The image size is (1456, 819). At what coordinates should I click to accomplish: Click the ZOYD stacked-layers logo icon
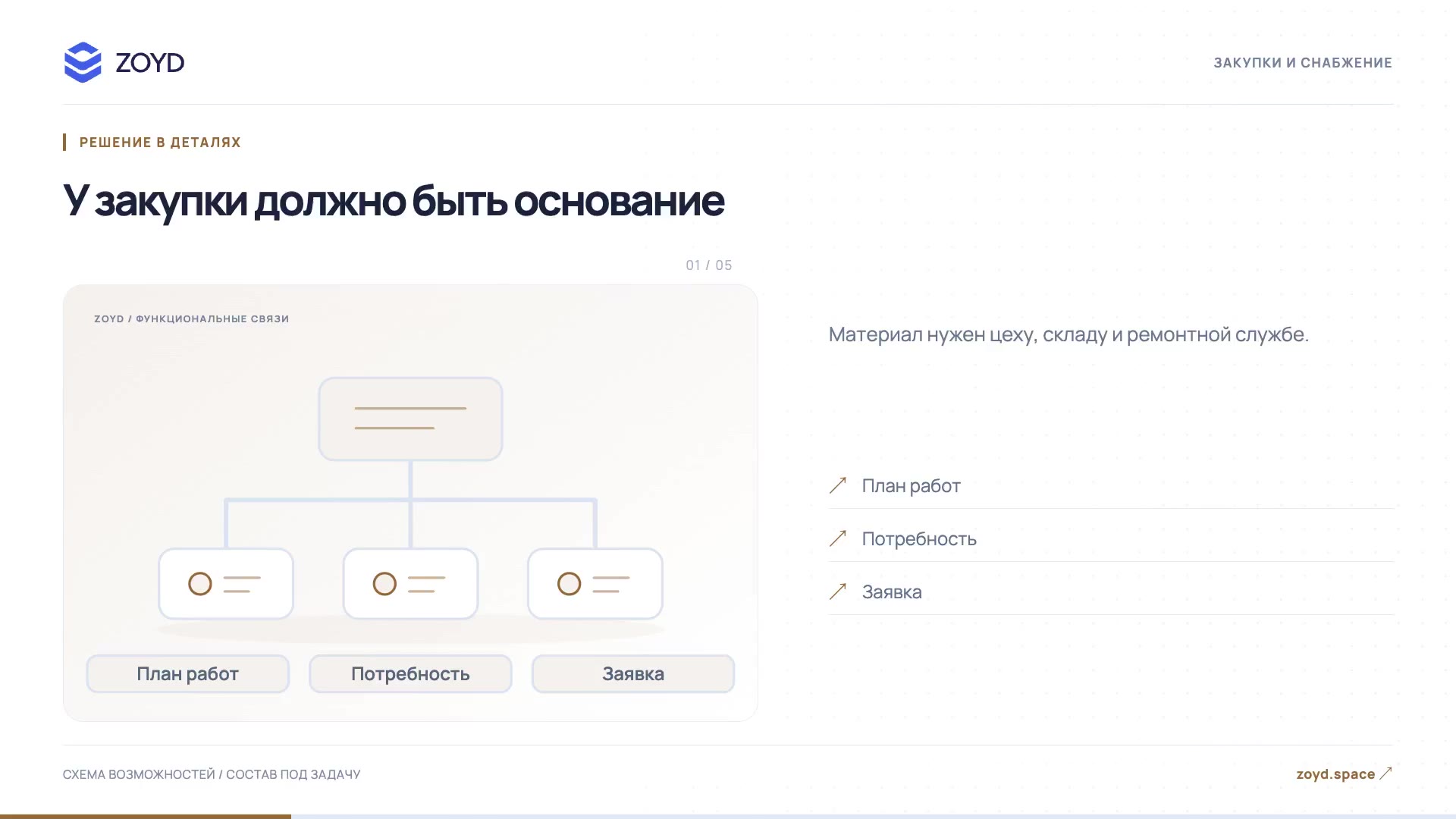[x=83, y=62]
